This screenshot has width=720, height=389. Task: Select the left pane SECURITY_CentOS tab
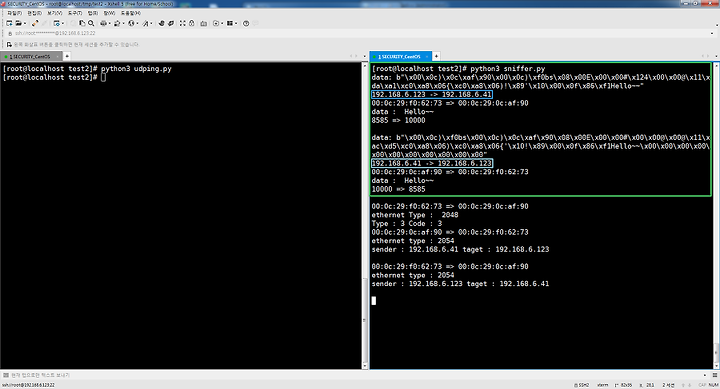pyautogui.click(x=30, y=56)
